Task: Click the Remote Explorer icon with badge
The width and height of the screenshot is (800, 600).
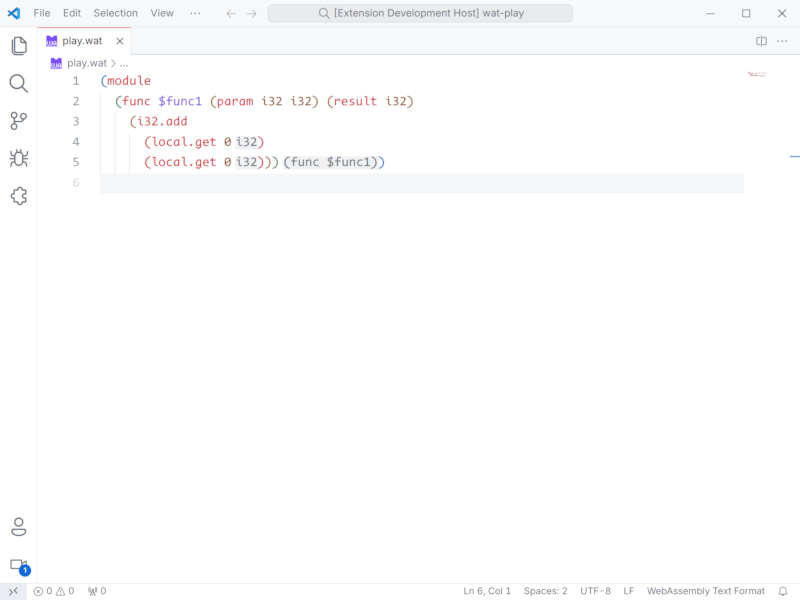Action: [18, 566]
